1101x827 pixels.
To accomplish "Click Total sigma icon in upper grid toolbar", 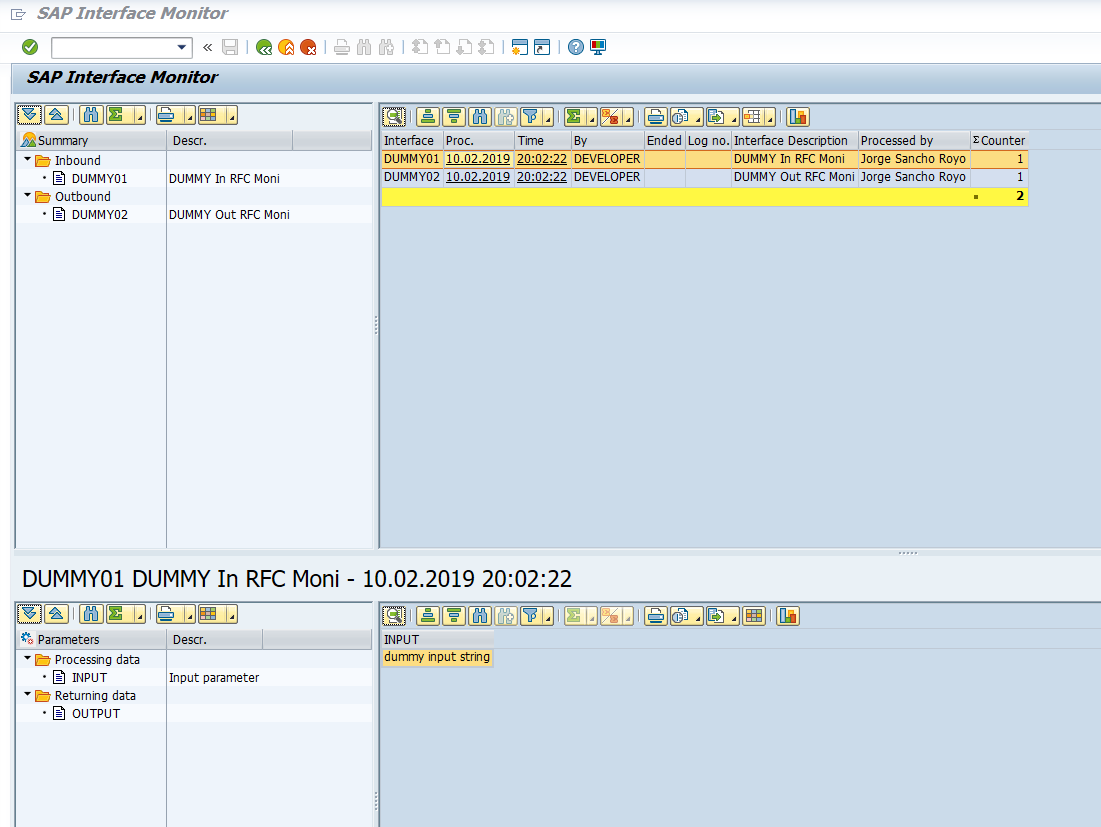I will 574,117.
